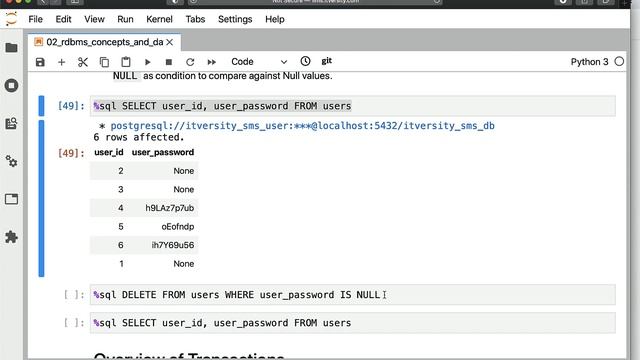Viewport: 640px width, 360px height.
Task: Click the kernel status circle indicator
Action: 619,62
